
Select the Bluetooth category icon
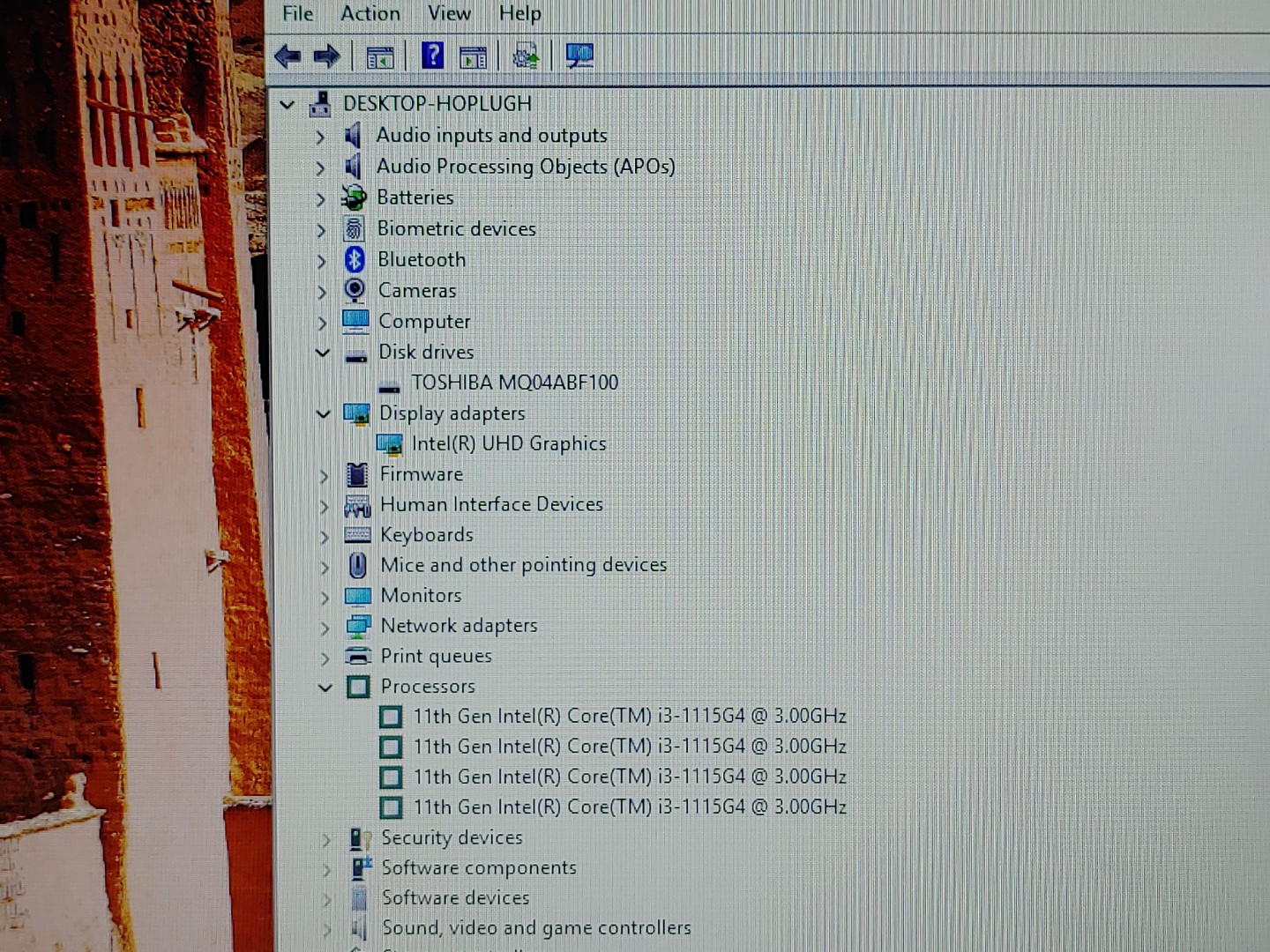tap(355, 260)
